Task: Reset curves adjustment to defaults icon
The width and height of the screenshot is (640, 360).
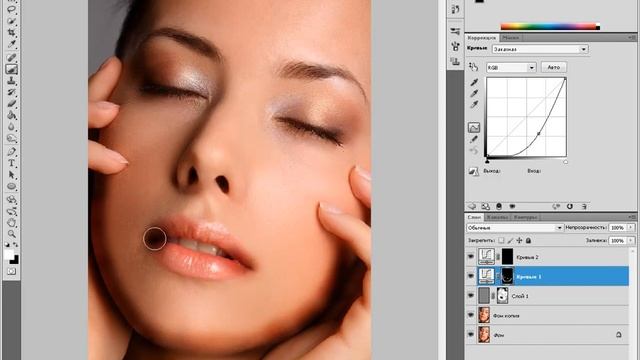Action: point(569,207)
